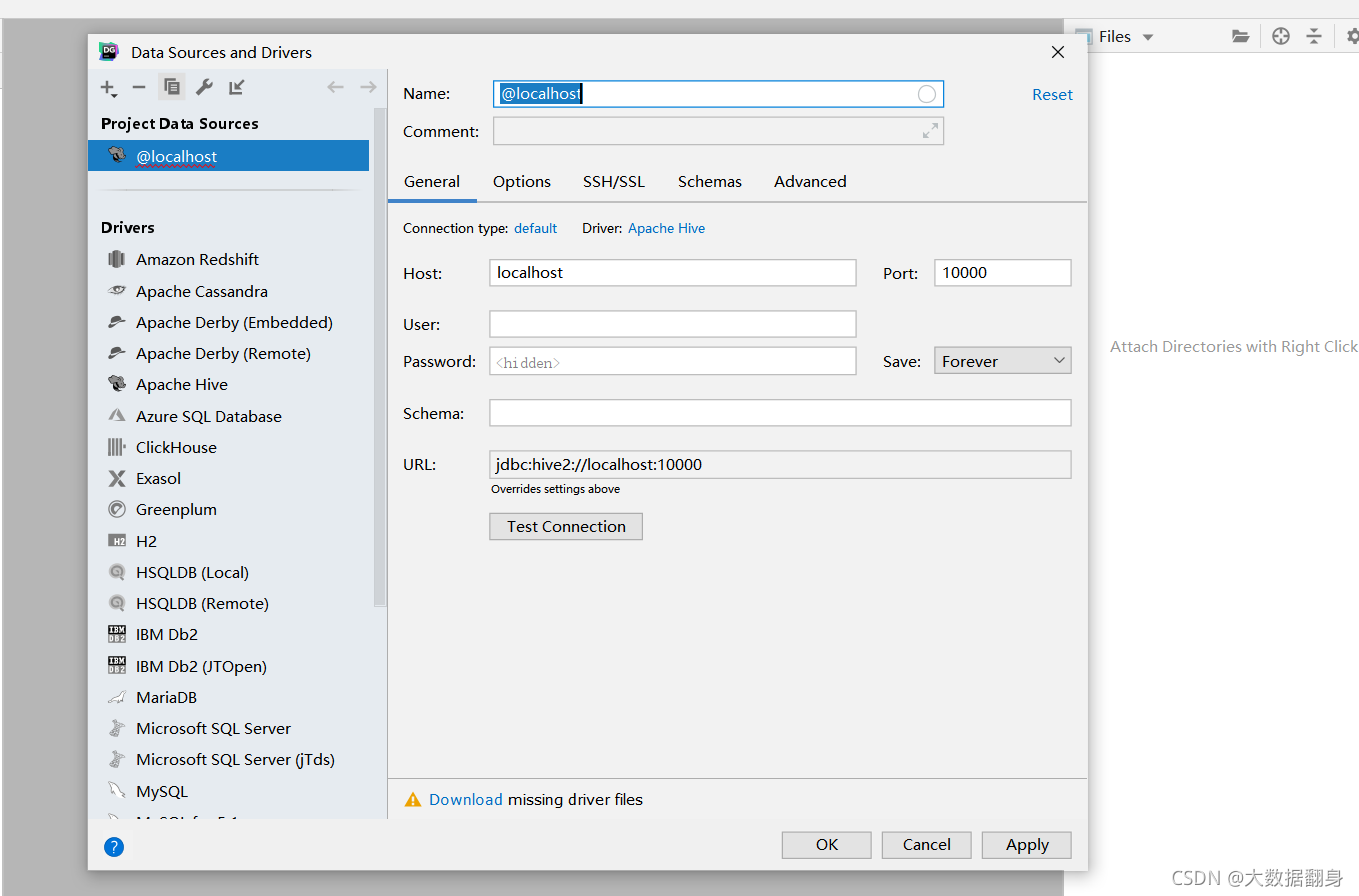Focus the Name input field
This screenshot has width=1359, height=896.
(x=718, y=94)
